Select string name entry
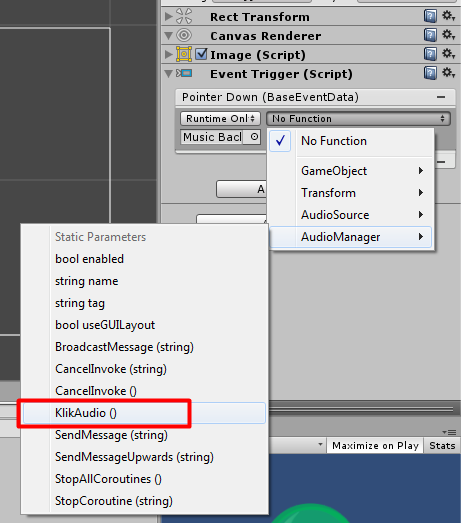The image size is (461, 523). 144,281
